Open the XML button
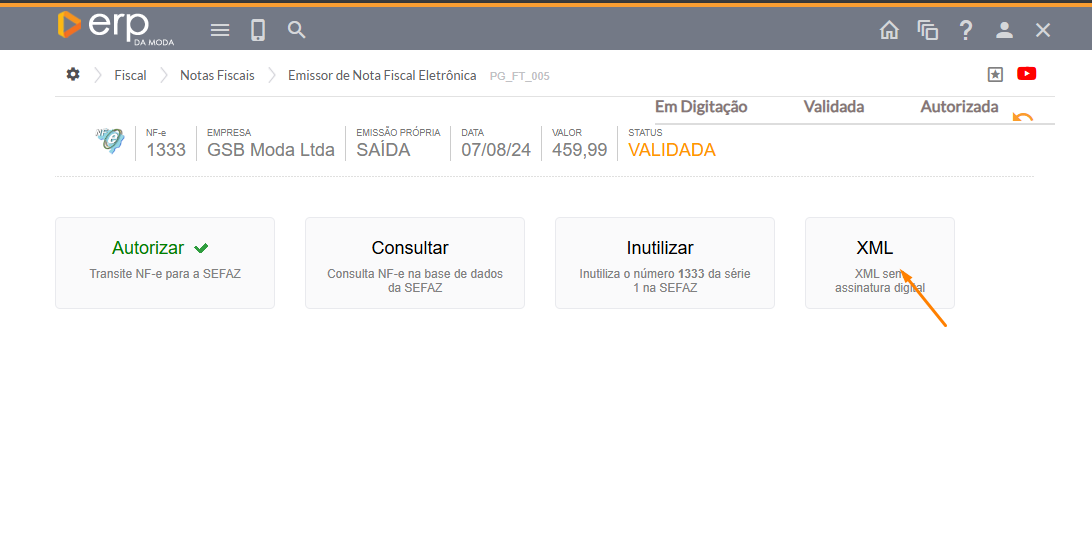Image resolution: width=1092 pixels, height=556 pixels. (x=879, y=263)
